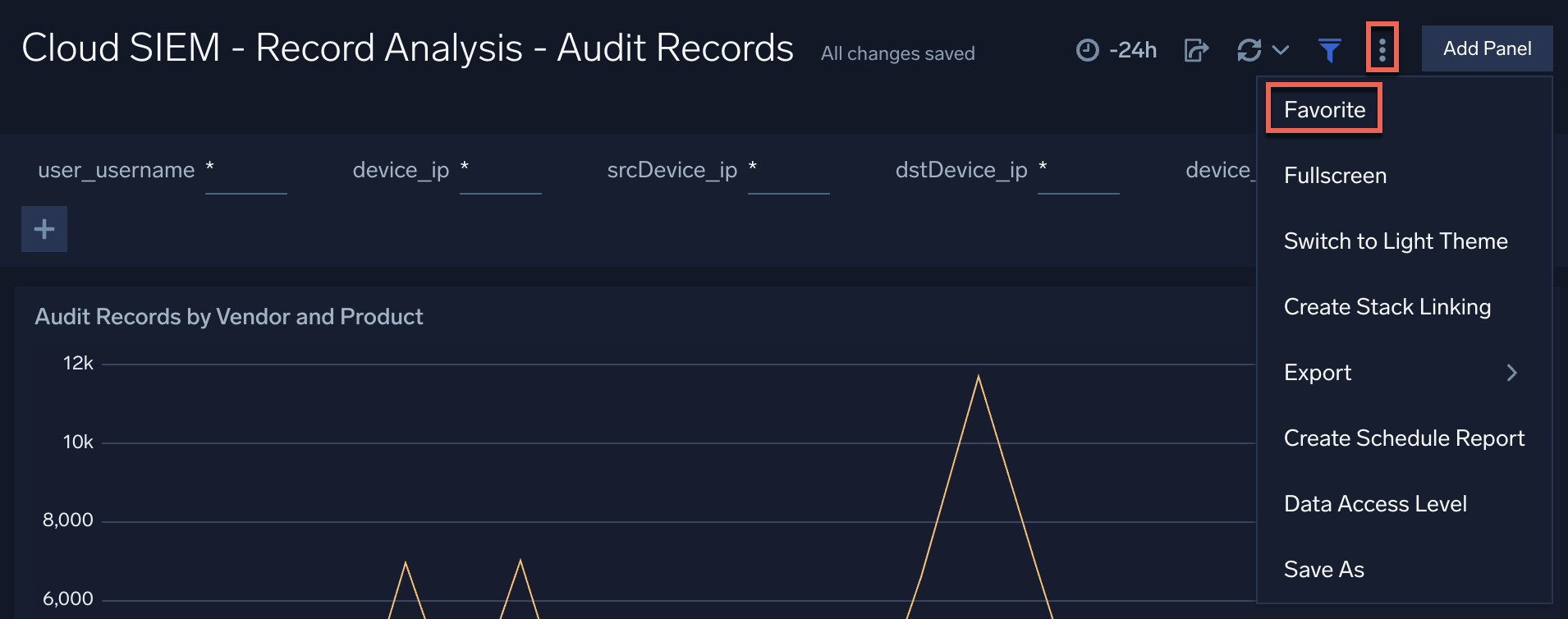Expand the refresh interval dropdown arrow

click(1281, 50)
